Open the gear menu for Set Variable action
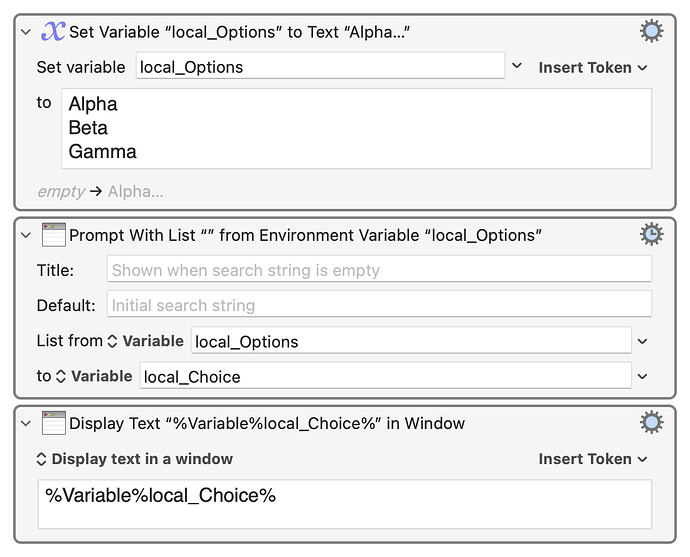The width and height of the screenshot is (690, 557). click(x=651, y=32)
